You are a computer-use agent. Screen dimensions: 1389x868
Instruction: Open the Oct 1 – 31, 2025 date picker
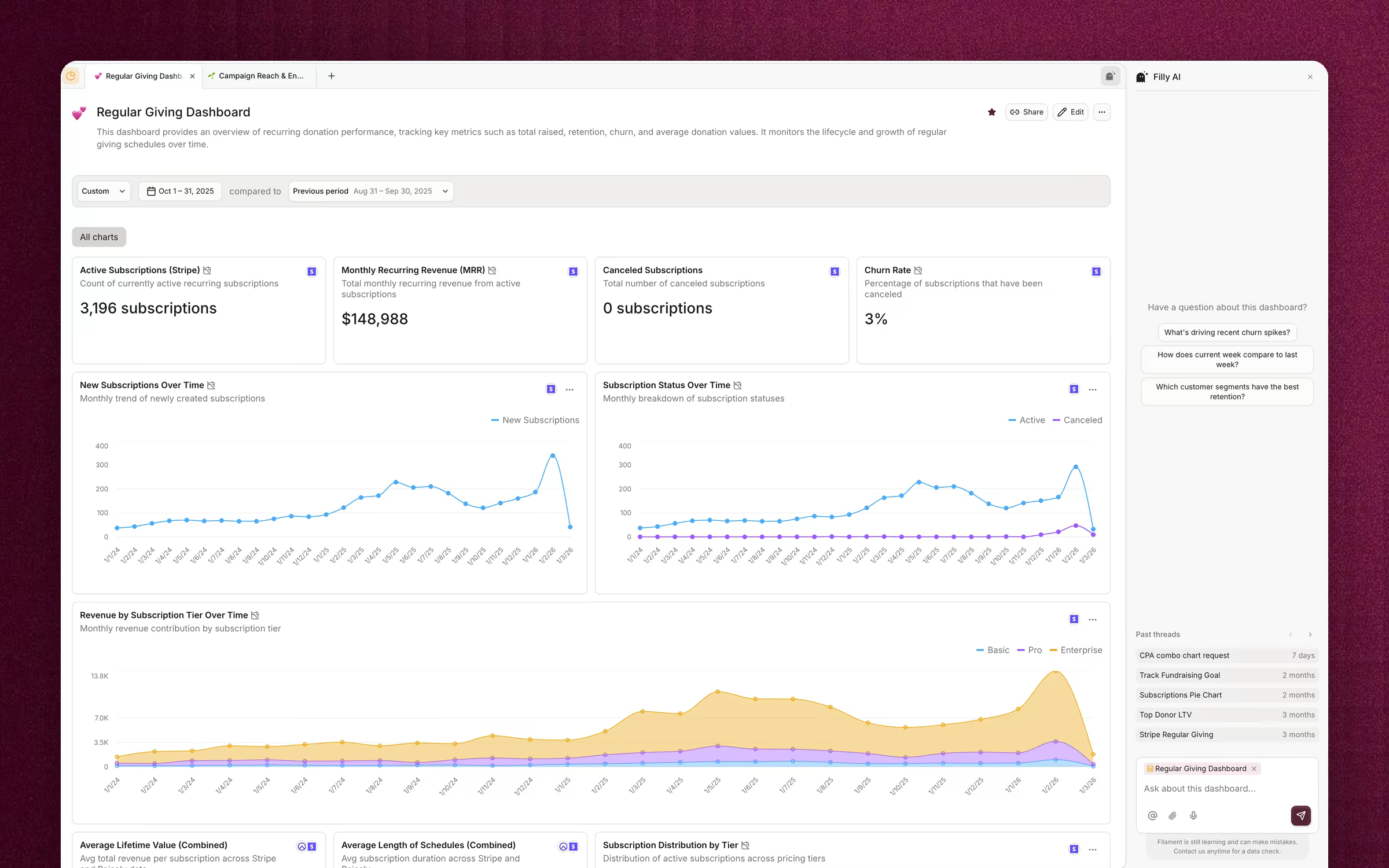pos(181,192)
